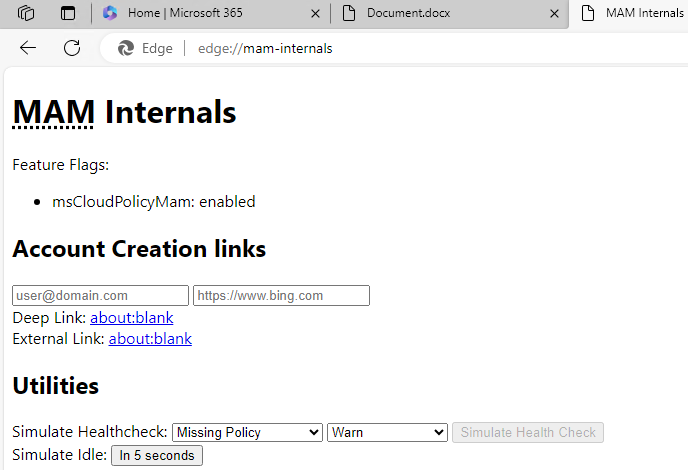The height and width of the screenshot is (470, 688).
Task: Reload the page with refresh icon
Action: click(x=72, y=48)
